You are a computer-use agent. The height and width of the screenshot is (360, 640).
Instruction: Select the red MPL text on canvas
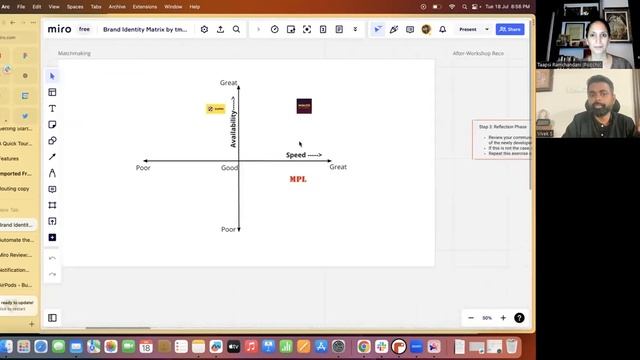[x=298, y=179]
